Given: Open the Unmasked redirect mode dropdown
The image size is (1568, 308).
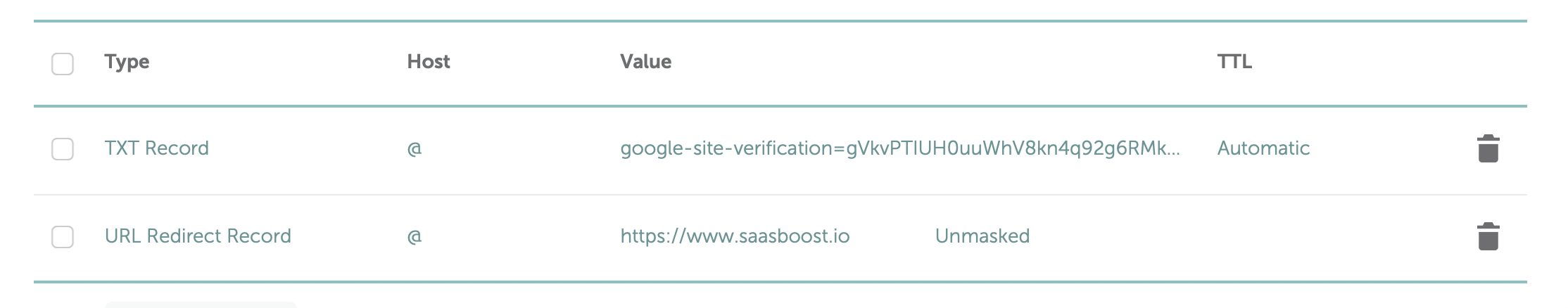Looking at the screenshot, I should coord(982,236).
